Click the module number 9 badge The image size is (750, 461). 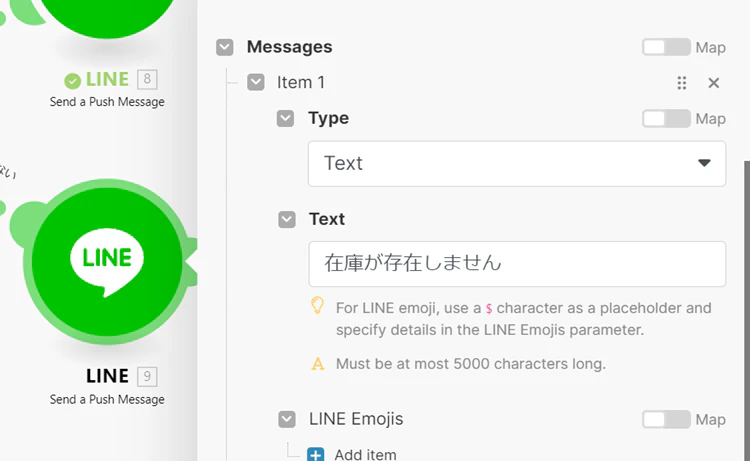coord(147,376)
